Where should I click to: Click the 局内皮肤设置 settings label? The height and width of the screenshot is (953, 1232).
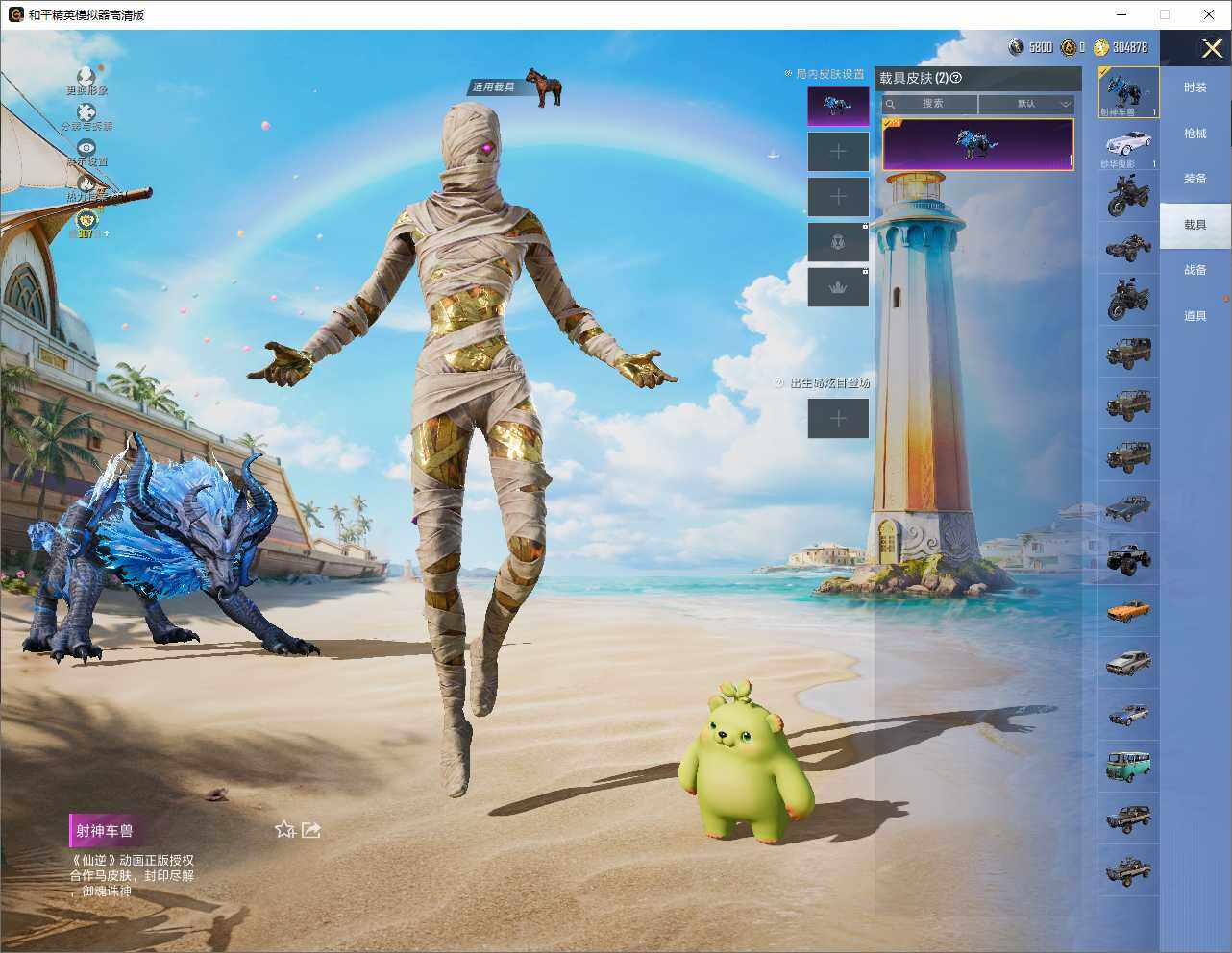tap(829, 74)
